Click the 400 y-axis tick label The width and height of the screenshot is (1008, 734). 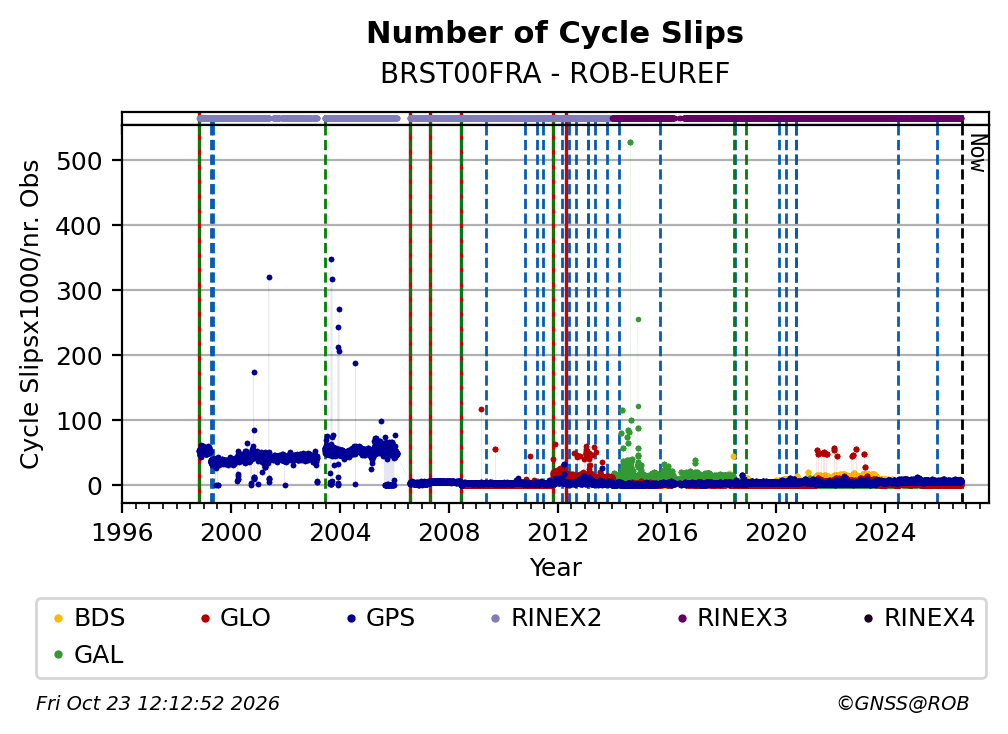click(x=79, y=226)
